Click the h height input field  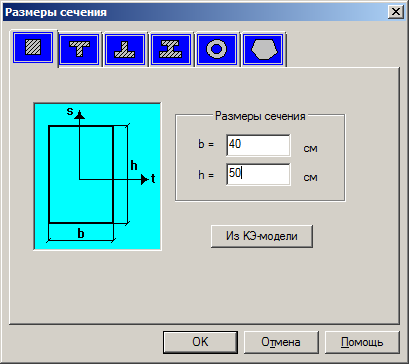click(x=258, y=174)
